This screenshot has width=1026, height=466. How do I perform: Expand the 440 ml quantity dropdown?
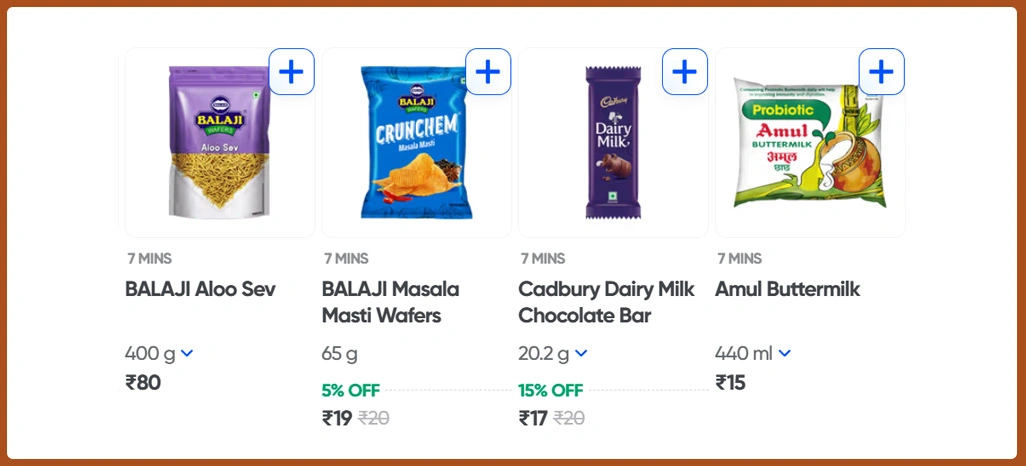click(785, 353)
